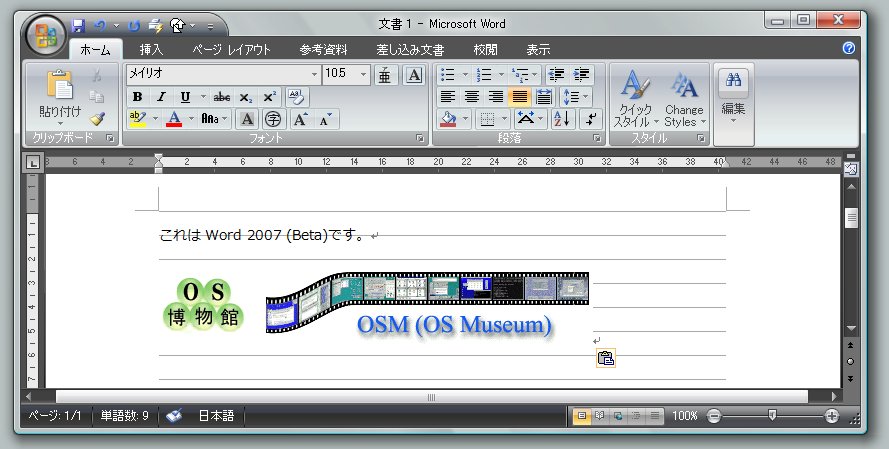Align text left

pyautogui.click(x=448, y=97)
